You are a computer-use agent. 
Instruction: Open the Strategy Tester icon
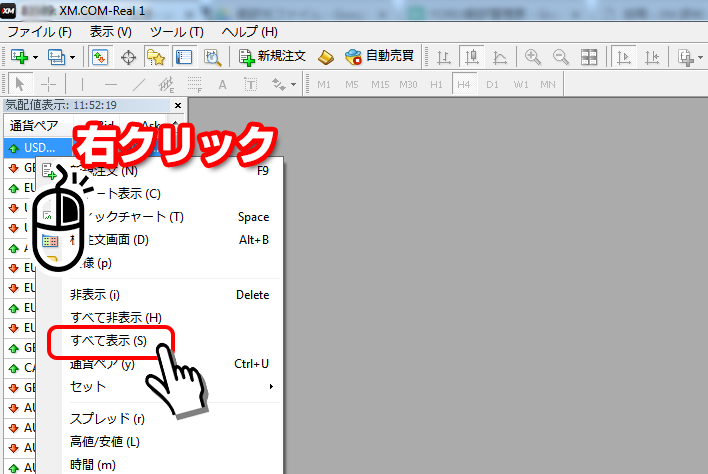[212, 57]
